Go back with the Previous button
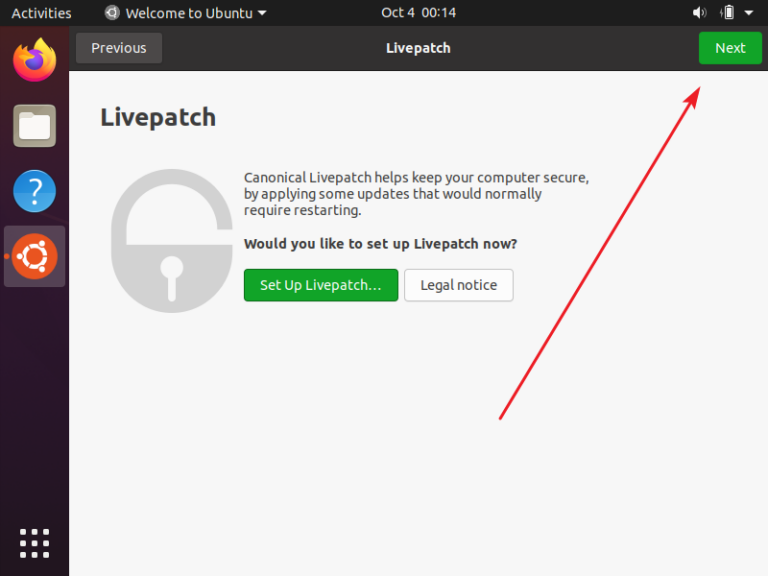 (x=118, y=48)
